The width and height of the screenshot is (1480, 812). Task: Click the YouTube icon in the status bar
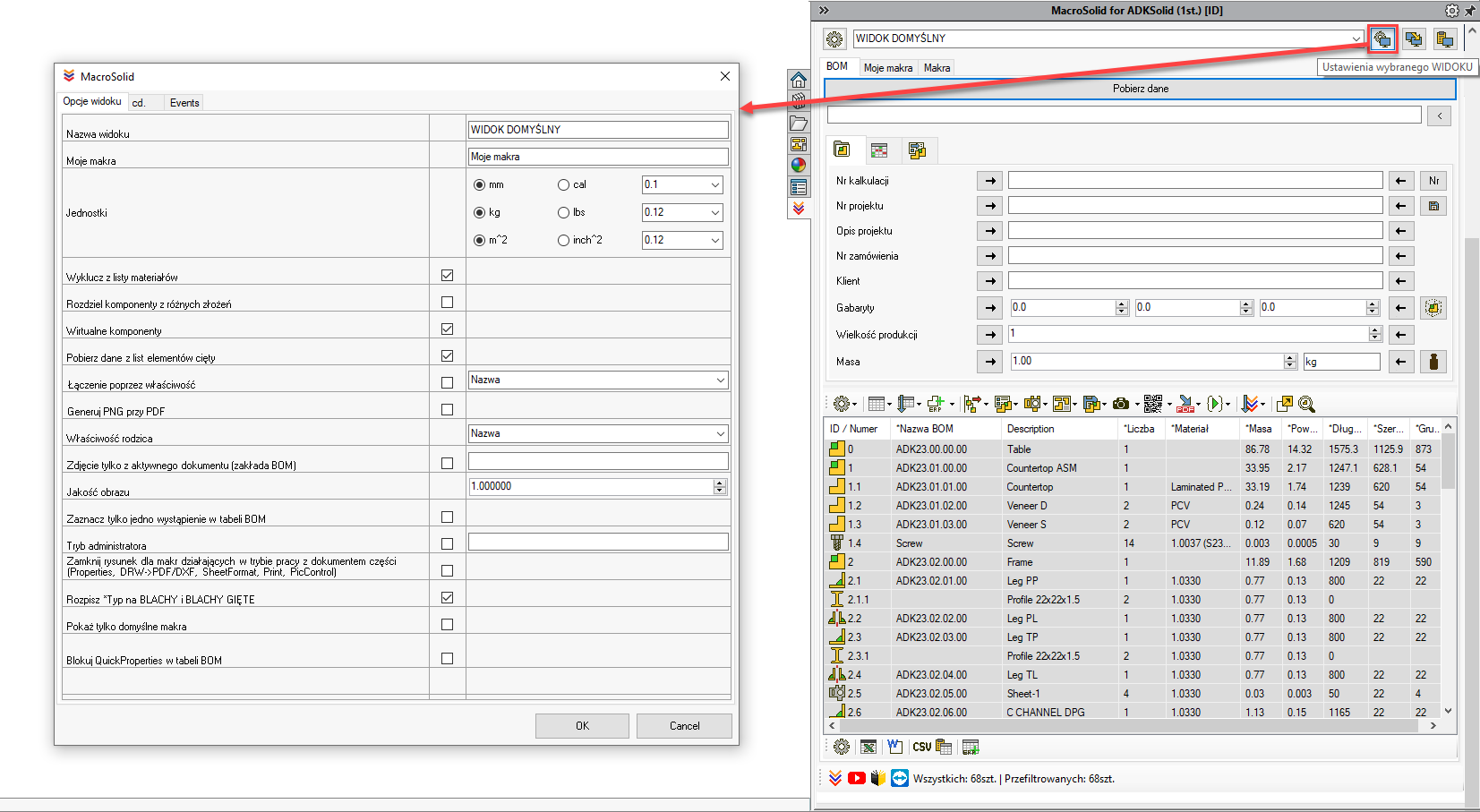click(857, 778)
